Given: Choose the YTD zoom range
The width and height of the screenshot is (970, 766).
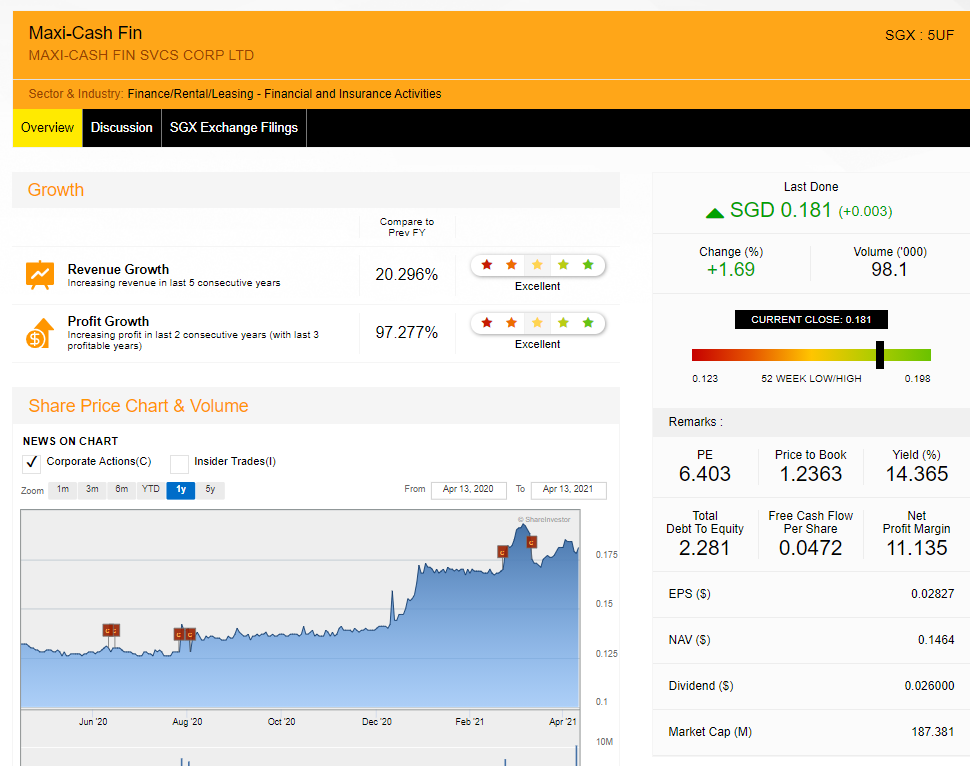Looking at the screenshot, I should tap(151, 490).
